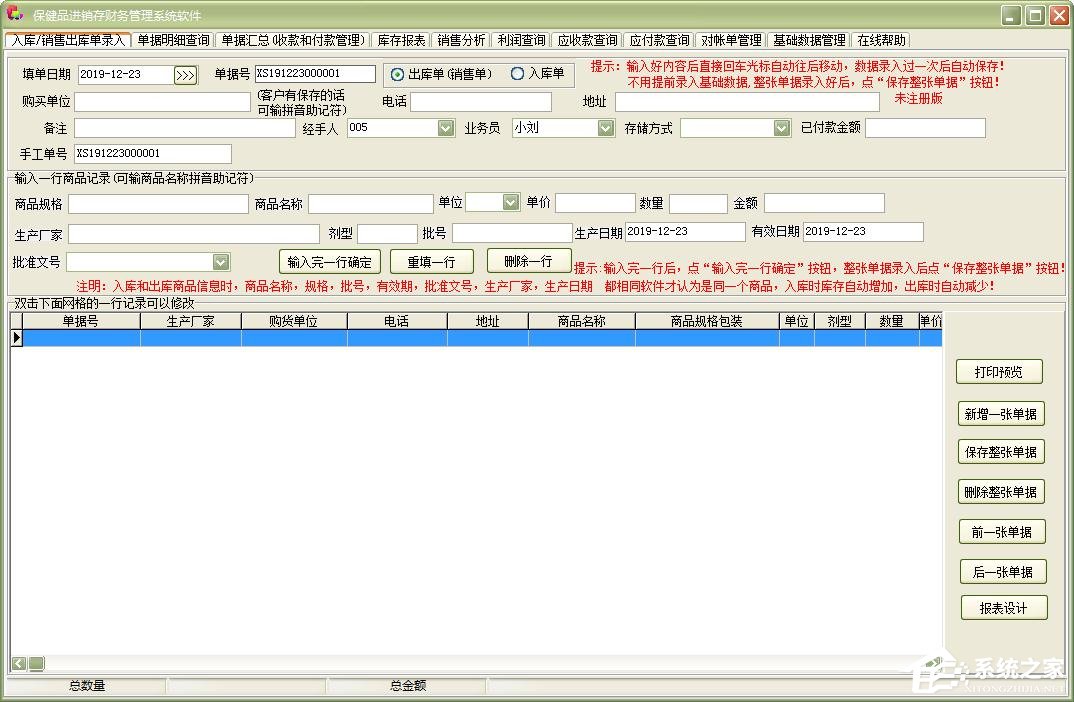Click the 电话 input field
Image resolution: width=1074 pixels, height=702 pixels.
click(x=481, y=102)
